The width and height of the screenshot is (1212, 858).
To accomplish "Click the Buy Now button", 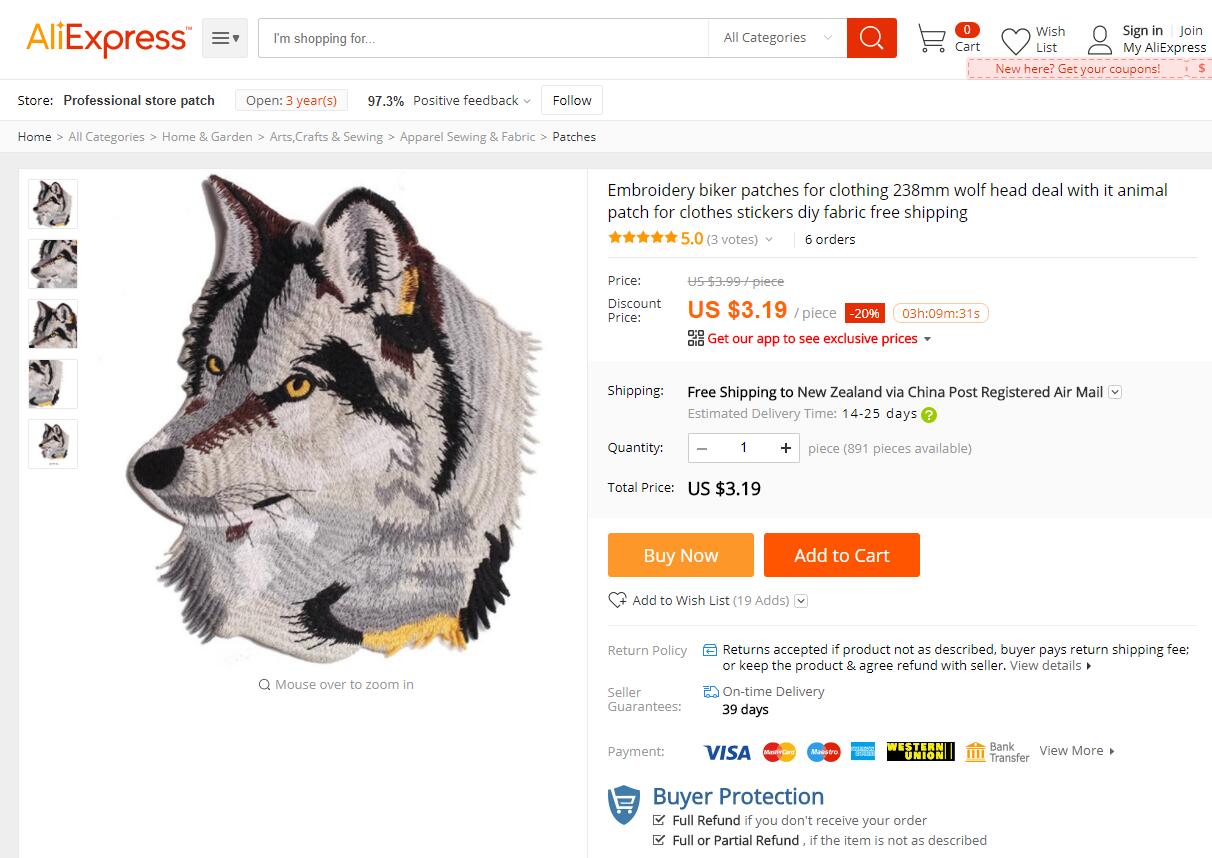I will point(680,555).
